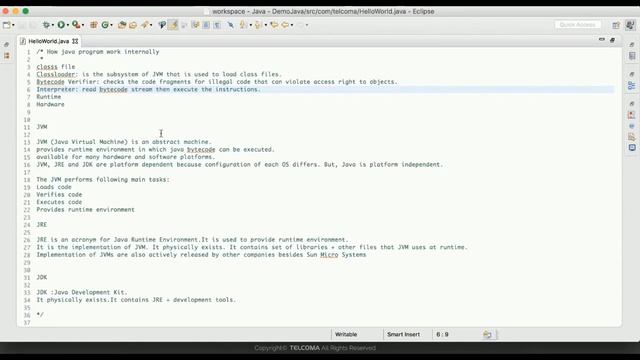Minimize the editor area
The width and height of the screenshot is (640, 360).
pos(602,40)
